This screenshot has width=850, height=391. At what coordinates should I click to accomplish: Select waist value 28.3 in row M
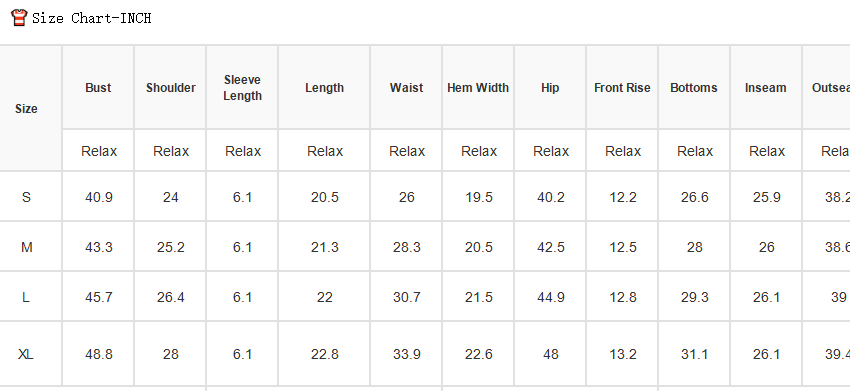point(407,248)
